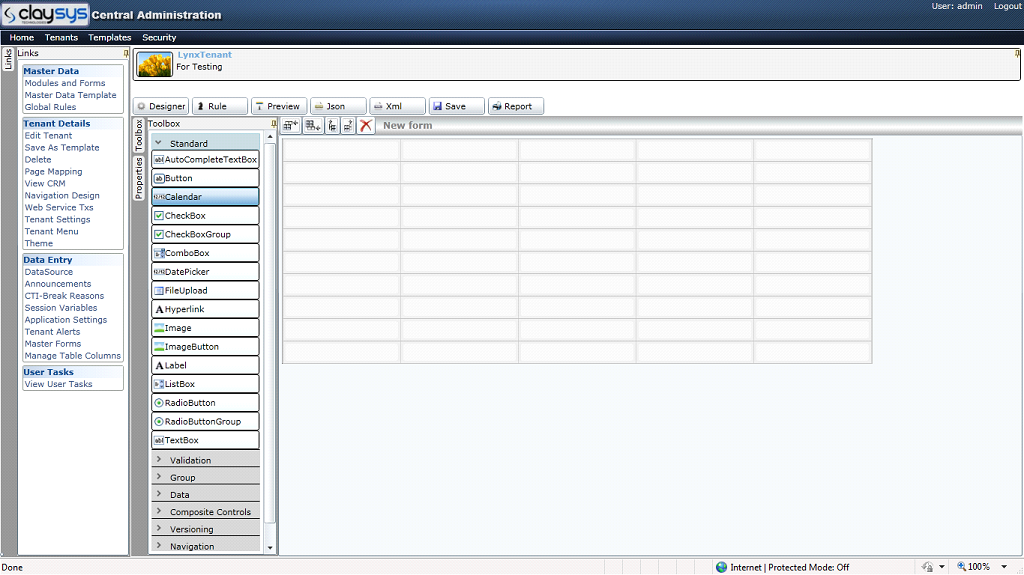This screenshot has height=575, width=1024.
Task: Select the FileUpload control in Toolbox
Action: click(x=205, y=290)
